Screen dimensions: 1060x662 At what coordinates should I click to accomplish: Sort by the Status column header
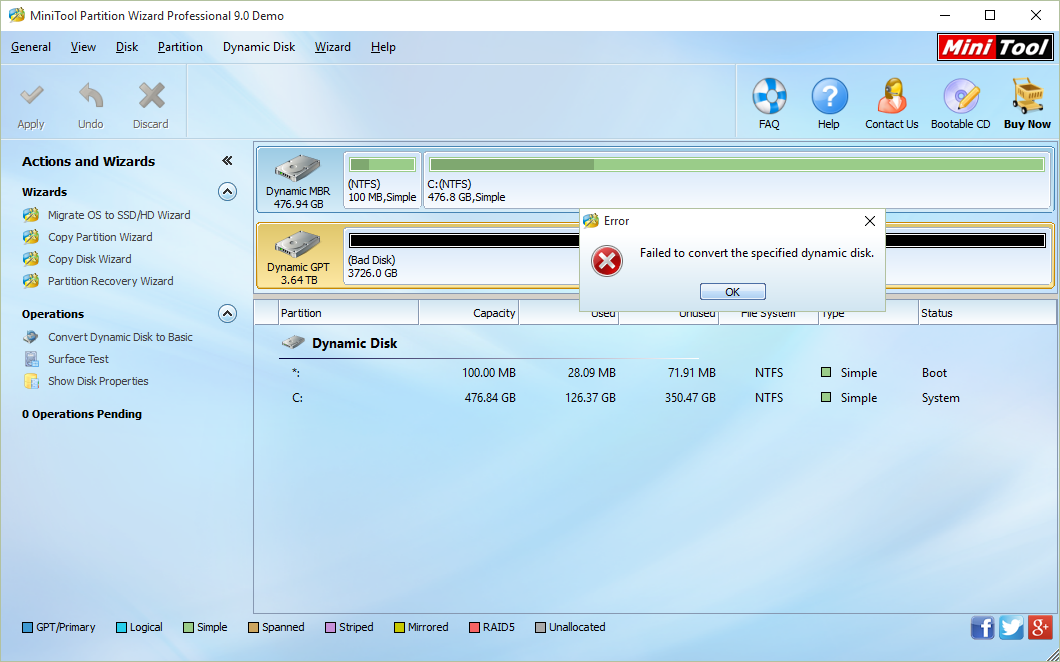tap(986, 313)
